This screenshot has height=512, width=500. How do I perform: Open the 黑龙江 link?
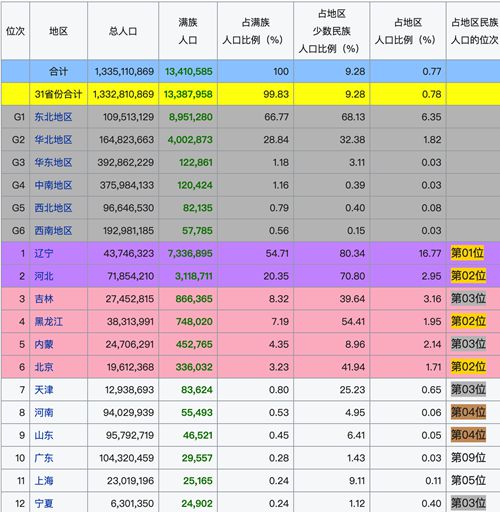(49, 322)
